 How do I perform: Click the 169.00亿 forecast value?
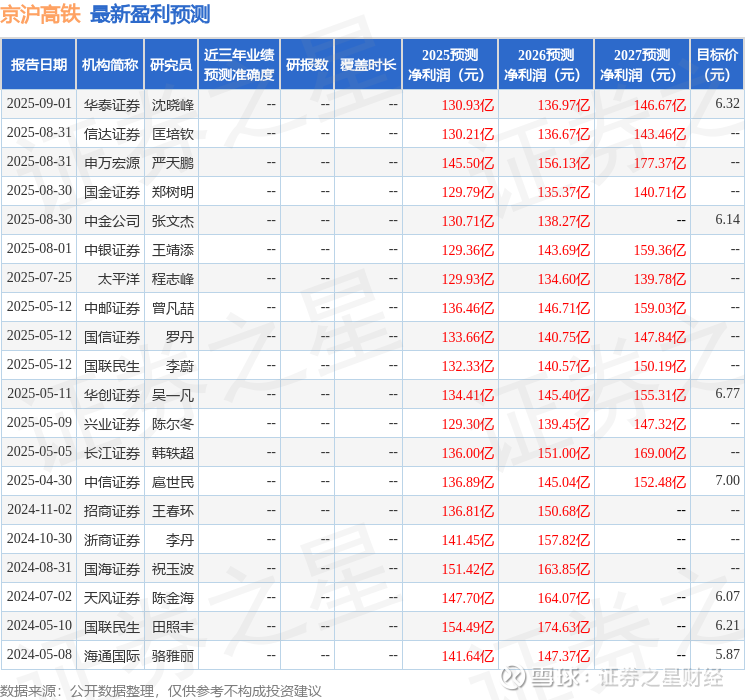[659, 453]
